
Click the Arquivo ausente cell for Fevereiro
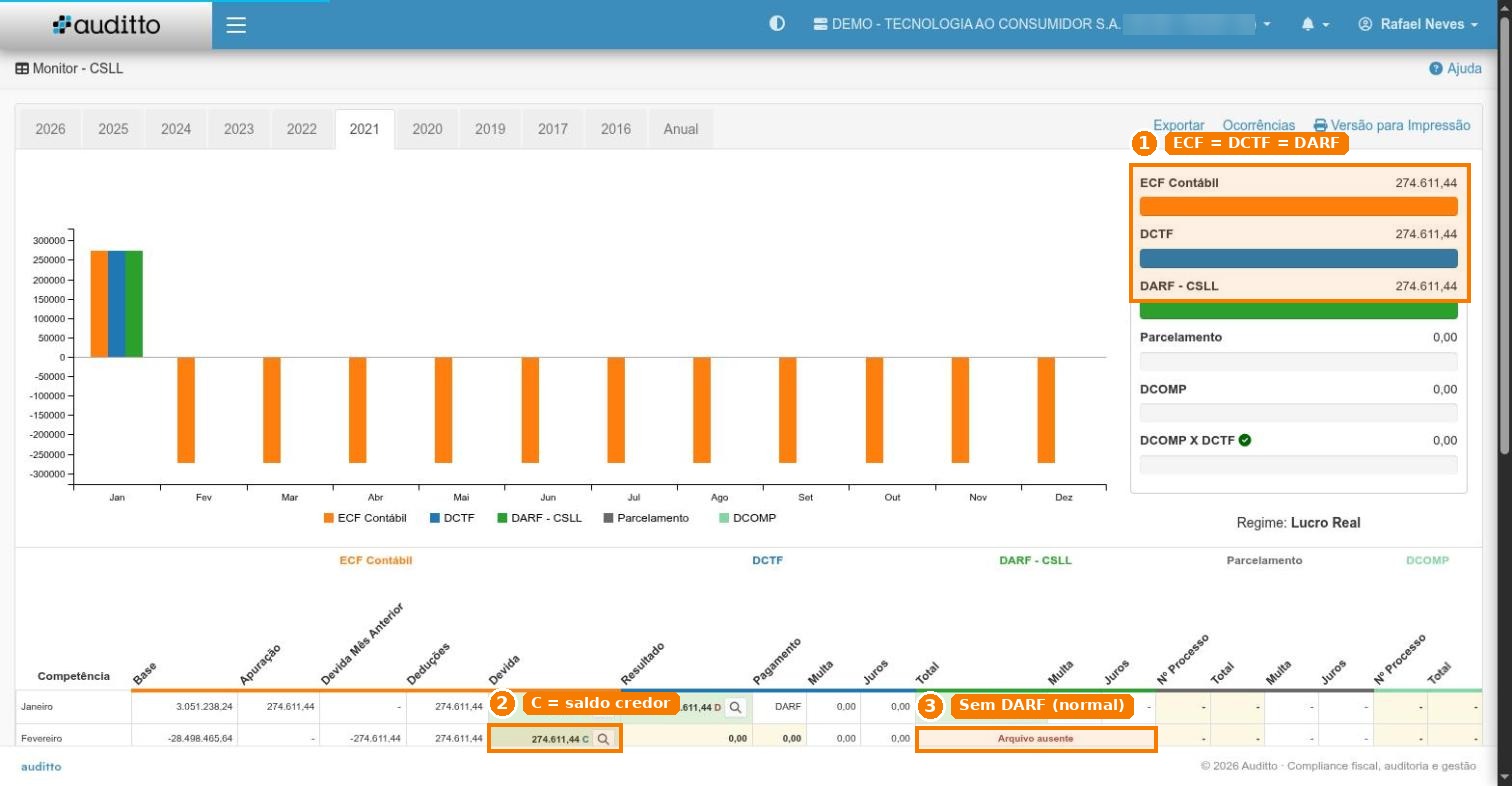point(1036,739)
